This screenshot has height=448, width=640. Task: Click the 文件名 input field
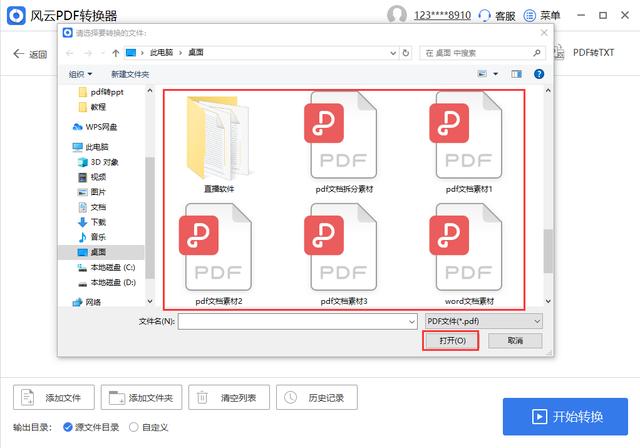point(295,321)
